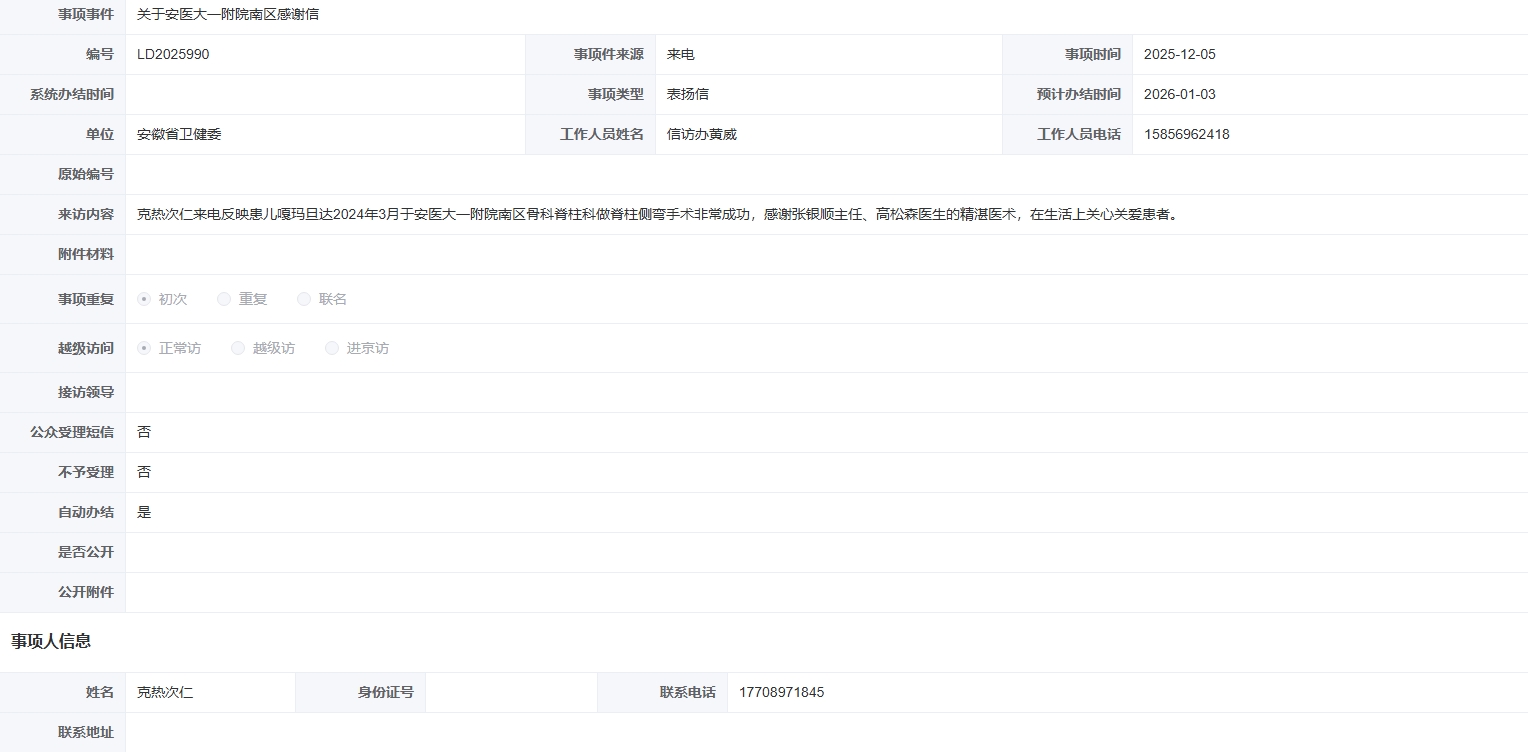The height and width of the screenshot is (752, 1528).
Task: Click the 预计办结时间 date 2026-01-03
Action: pos(1179,95)
